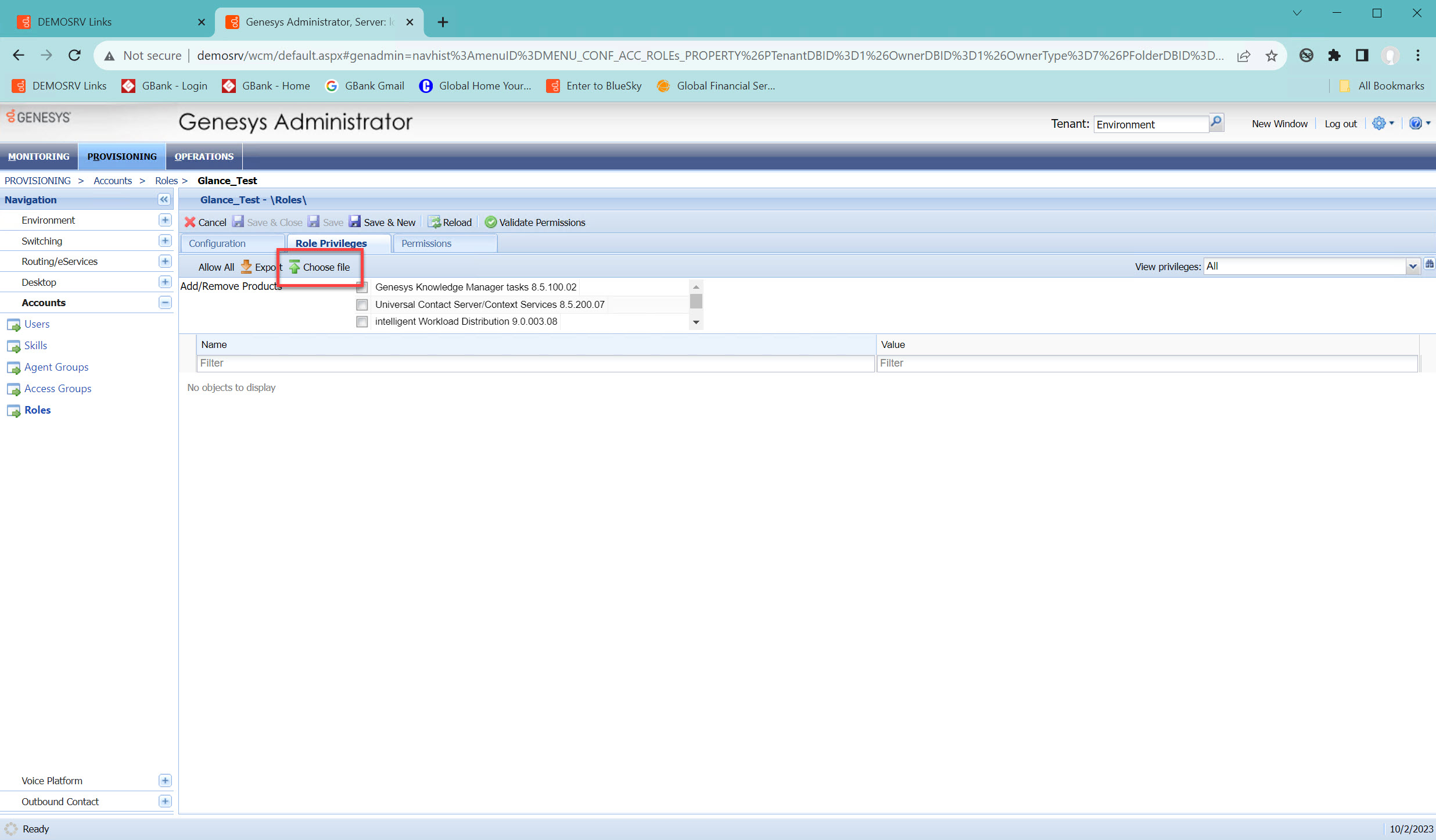Click Roles in the breadcrumb
The image size is (1436, 840).
[x=166, y=181]
